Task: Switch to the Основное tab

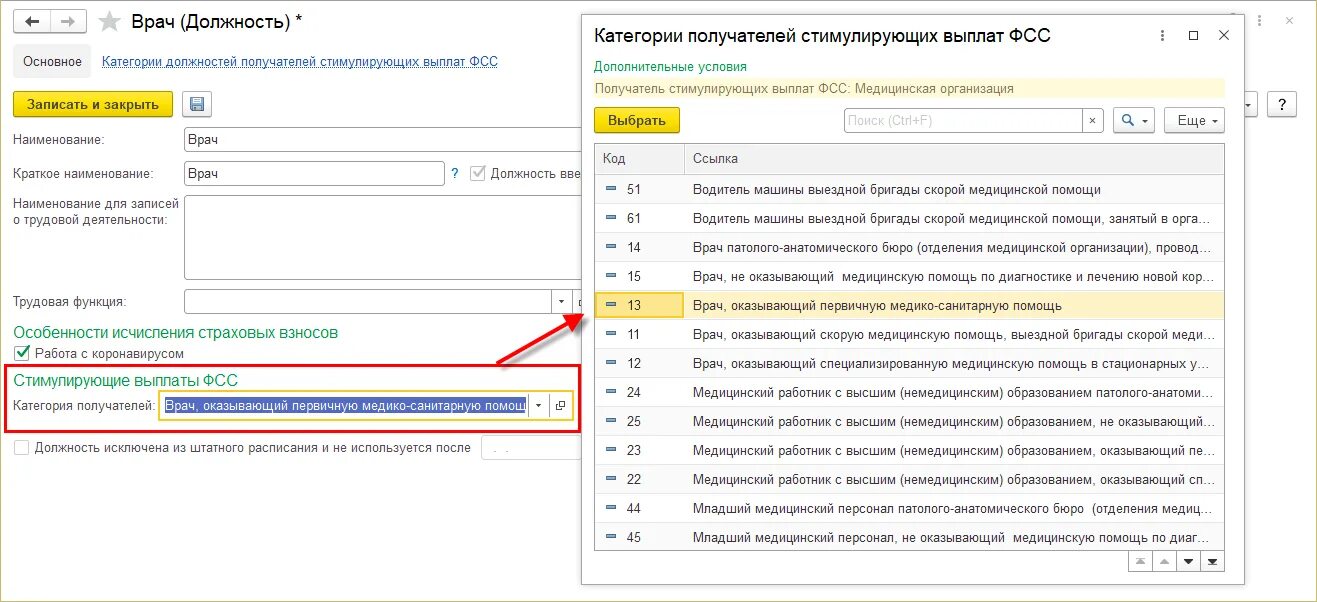Action: (51, 61)
